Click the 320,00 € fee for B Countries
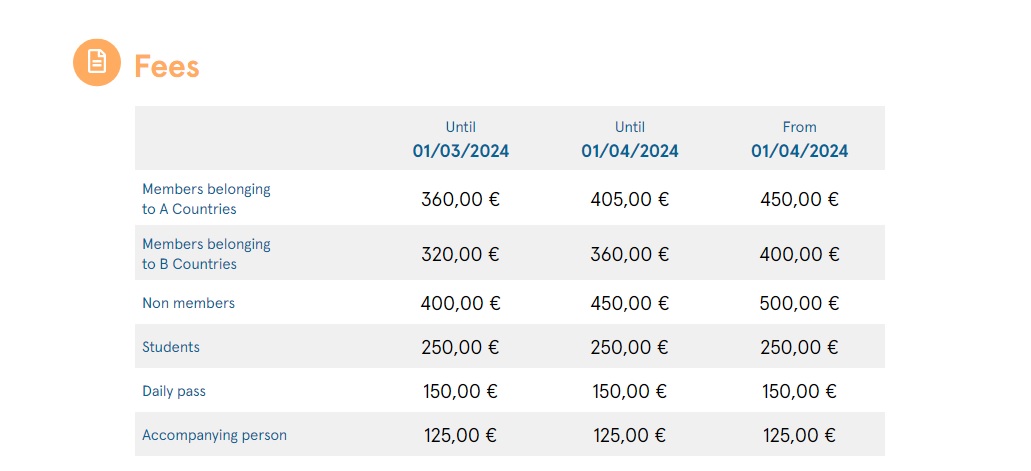1031x471 pixels. pos(461,254)
